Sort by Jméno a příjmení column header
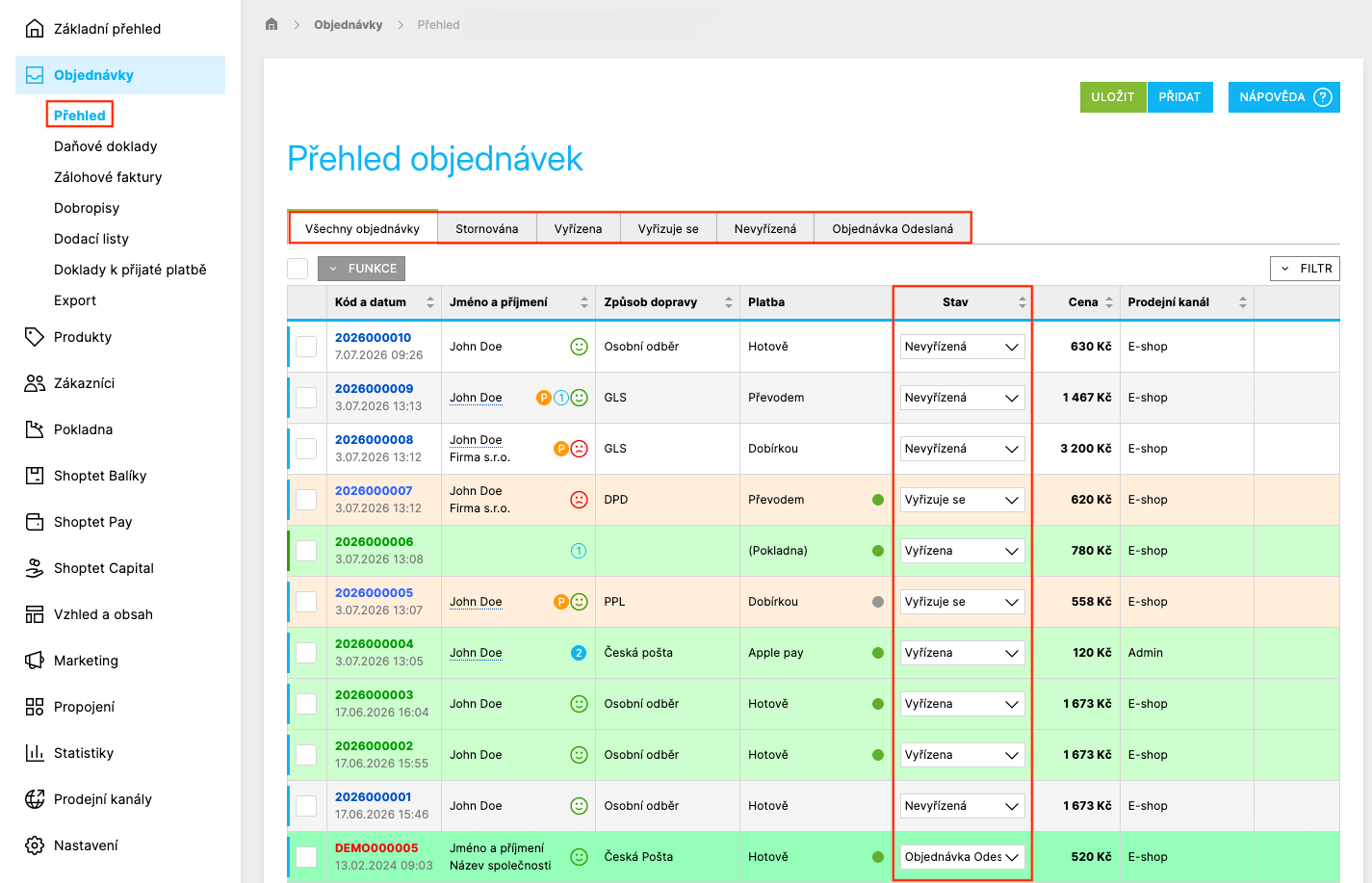 pos(518,302)
